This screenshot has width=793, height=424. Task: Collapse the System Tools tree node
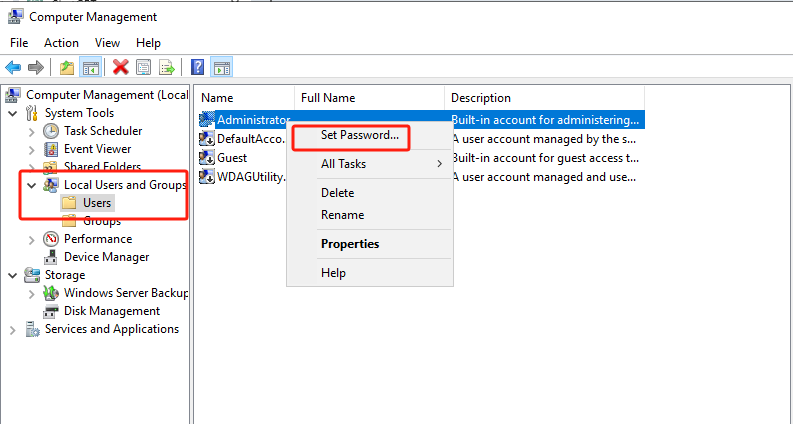[13, 113]
